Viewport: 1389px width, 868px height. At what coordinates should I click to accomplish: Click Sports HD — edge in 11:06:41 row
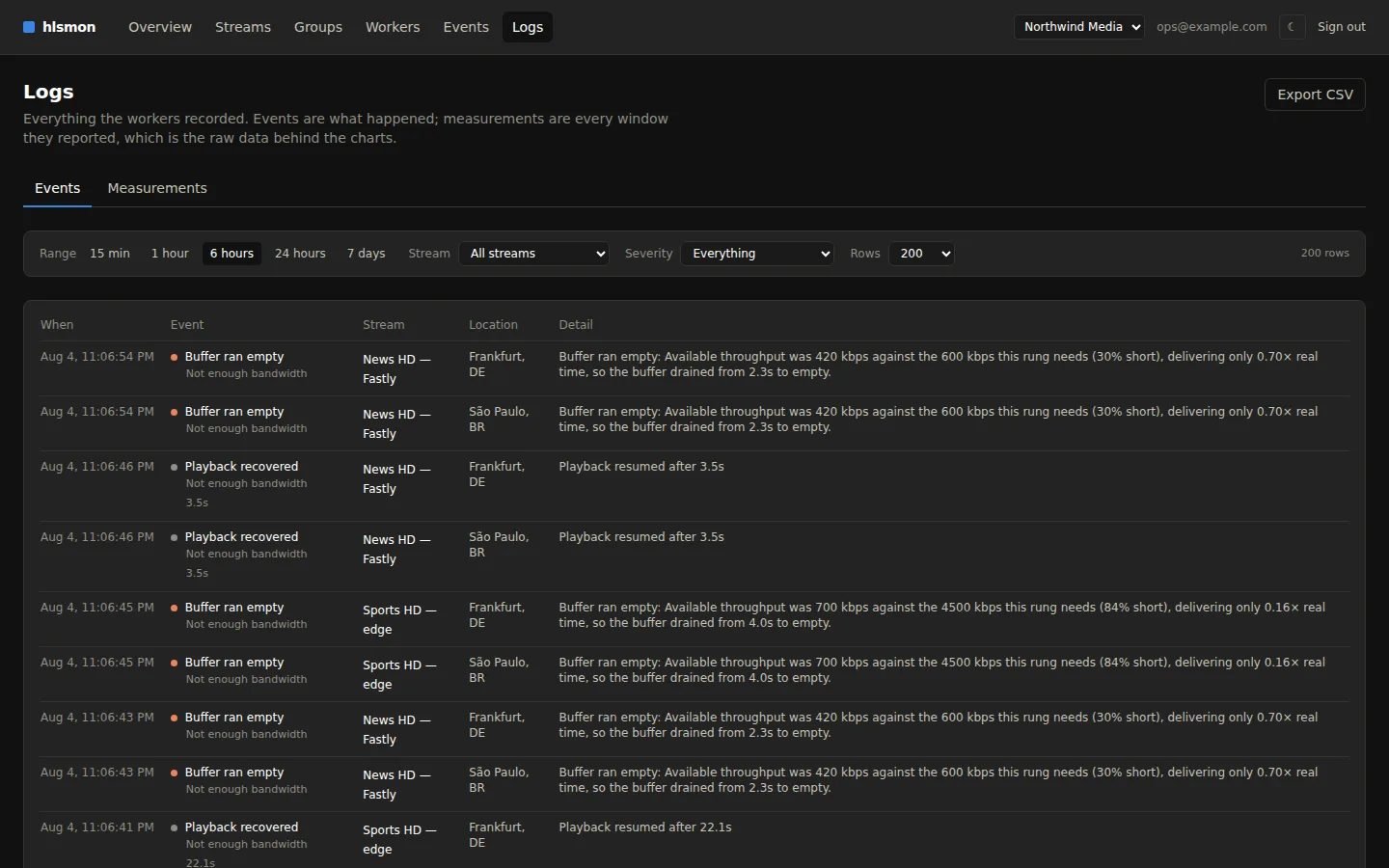point(399,839)
